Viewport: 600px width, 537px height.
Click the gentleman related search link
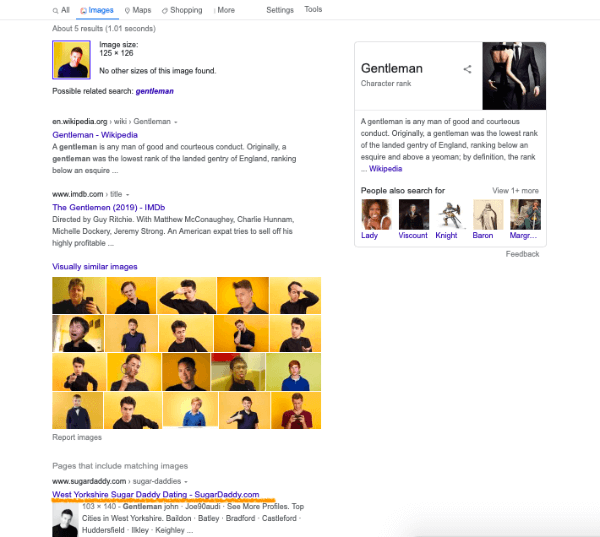(x=155, y=91)
